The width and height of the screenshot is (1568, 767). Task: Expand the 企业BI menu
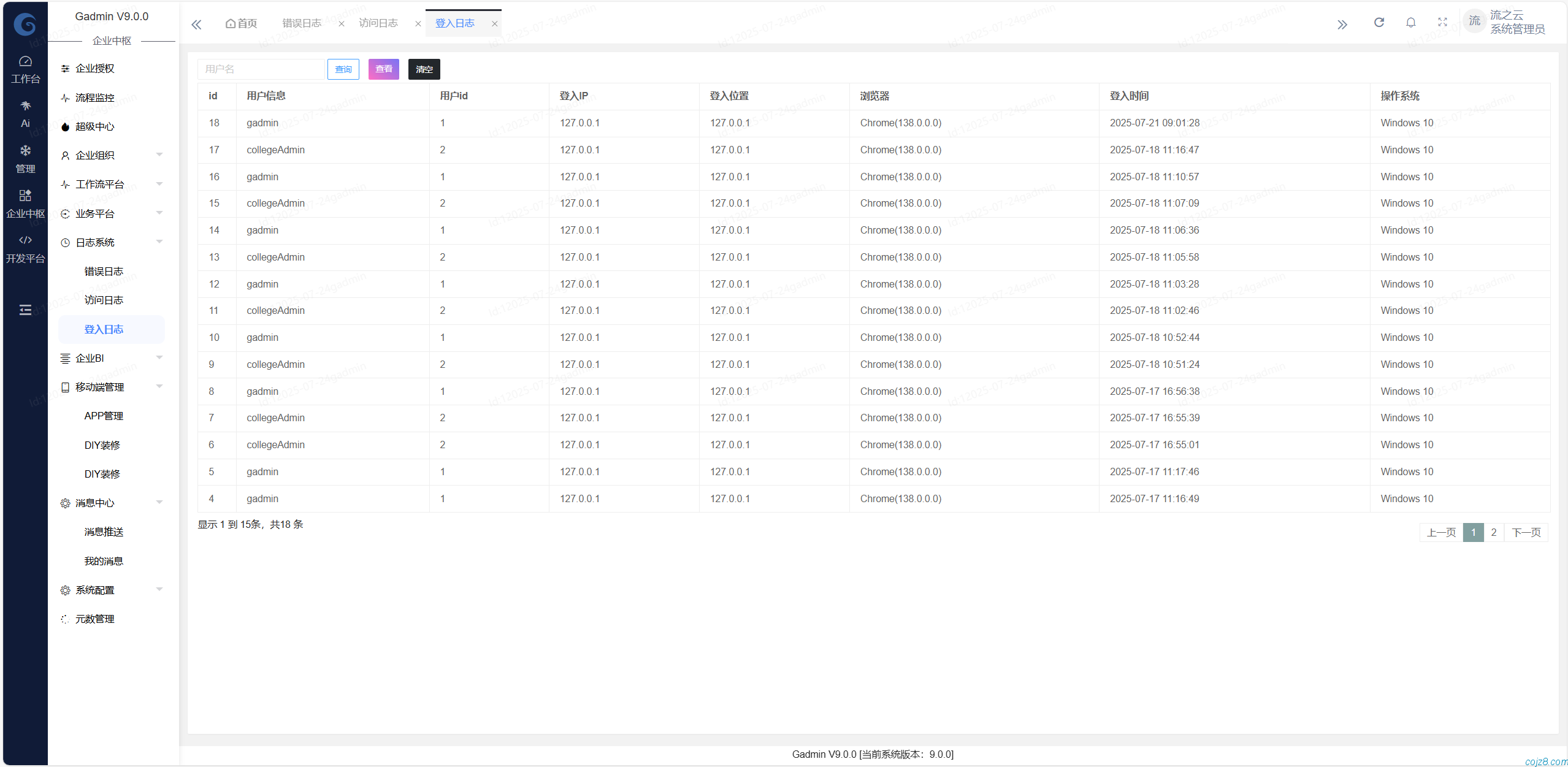point(112,358)
